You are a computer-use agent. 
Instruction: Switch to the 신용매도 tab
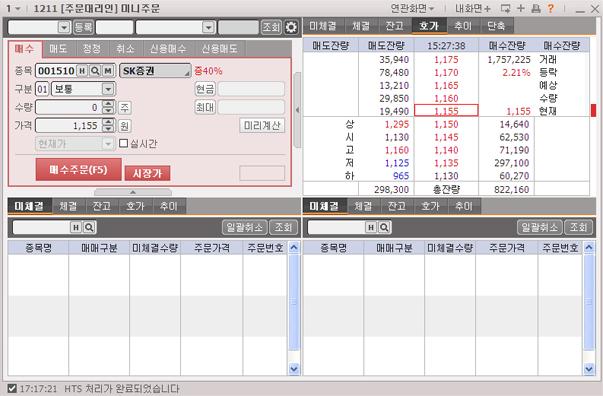click(220, 49)
